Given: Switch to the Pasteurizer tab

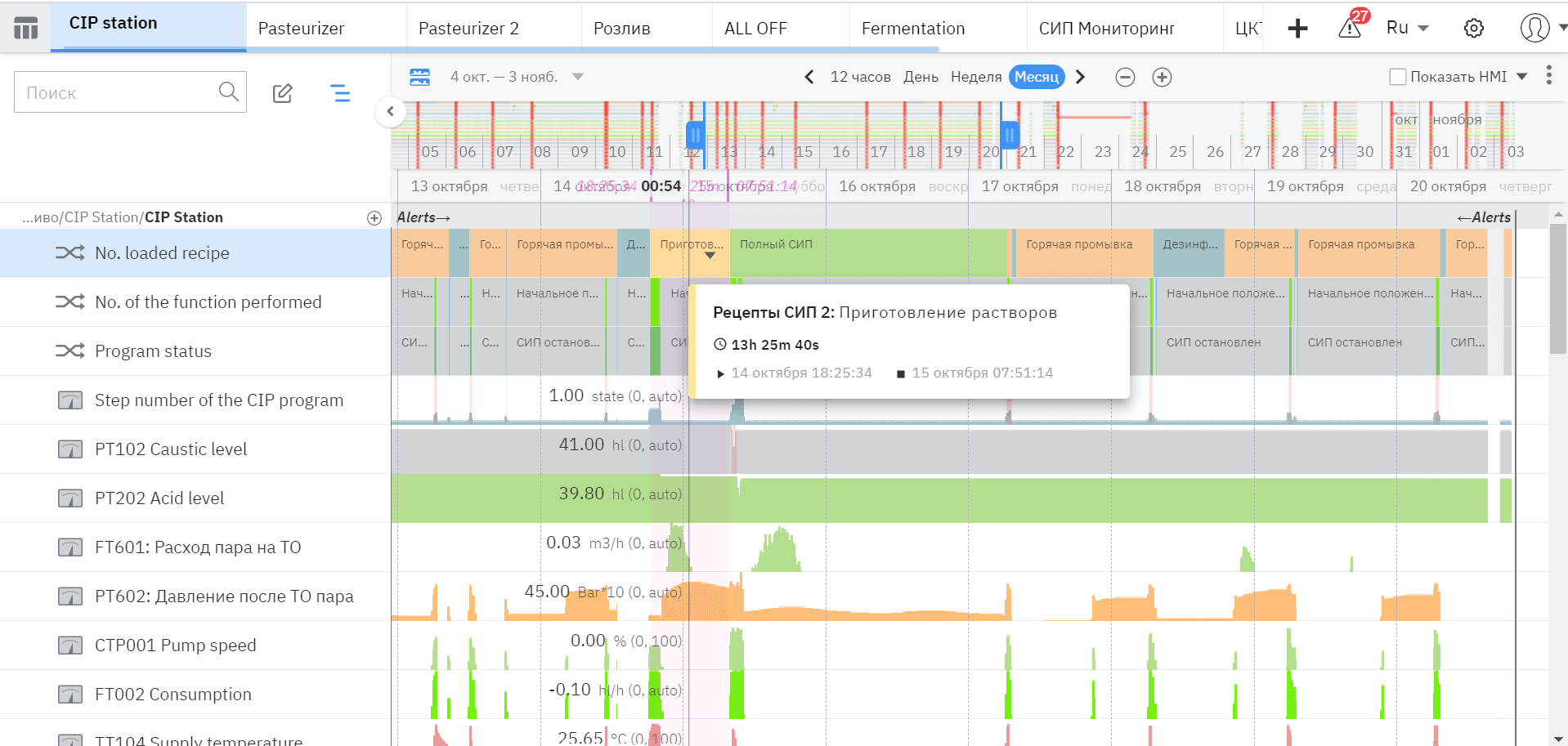Looking at the screenshot, I should [x=301, y=29].
